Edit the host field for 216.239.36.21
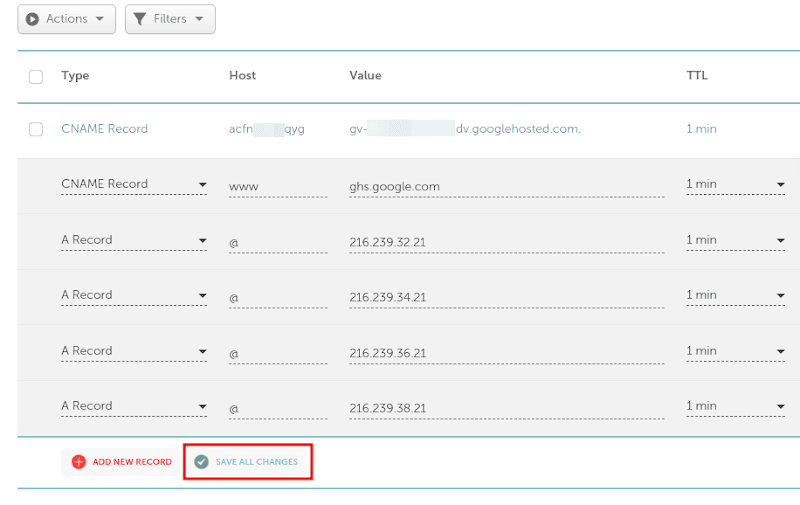The height and width of the screenshot is (505, 800). 278,354
